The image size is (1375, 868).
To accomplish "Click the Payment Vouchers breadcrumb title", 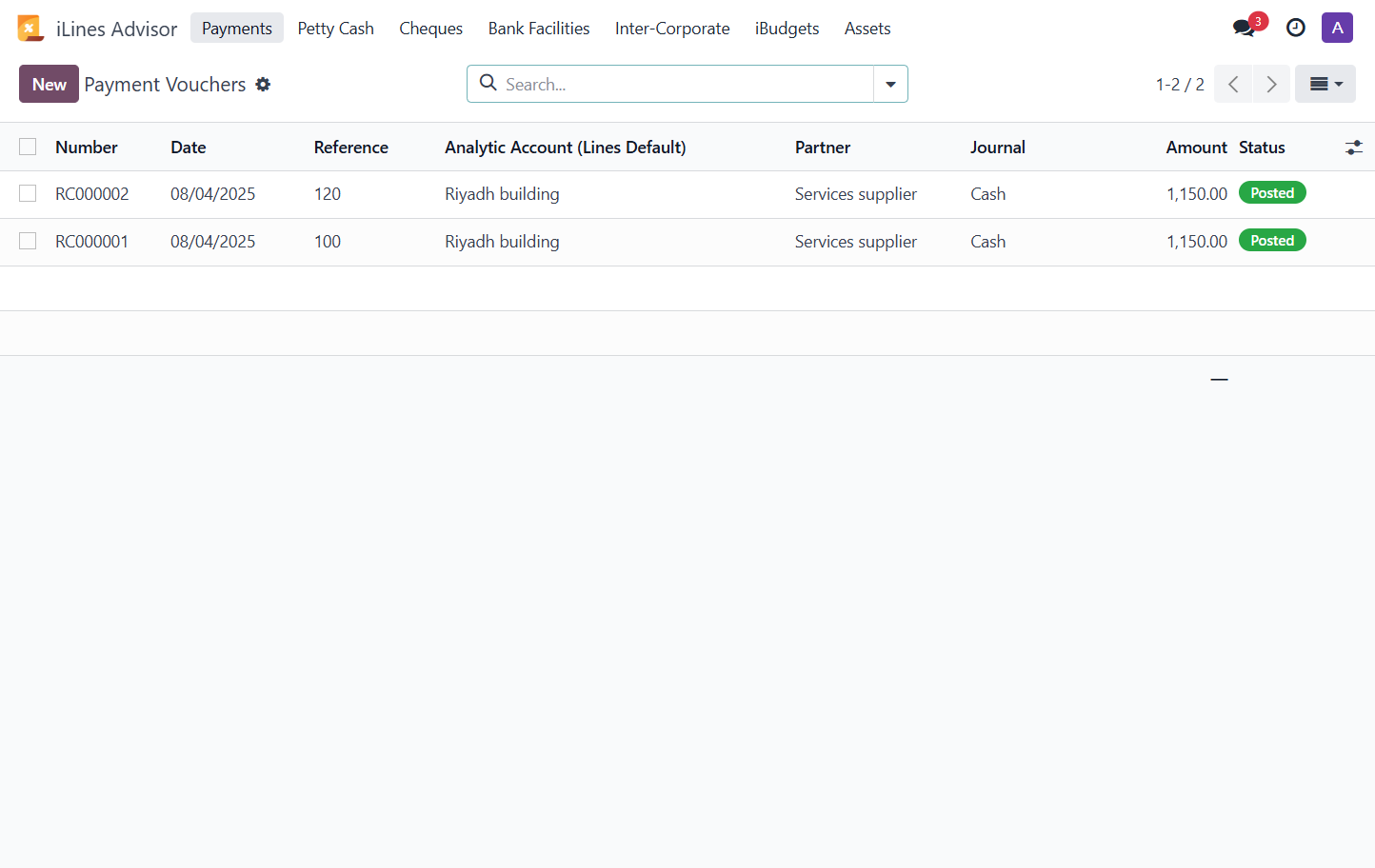I will pyautogui.click(x=165, y=84).
